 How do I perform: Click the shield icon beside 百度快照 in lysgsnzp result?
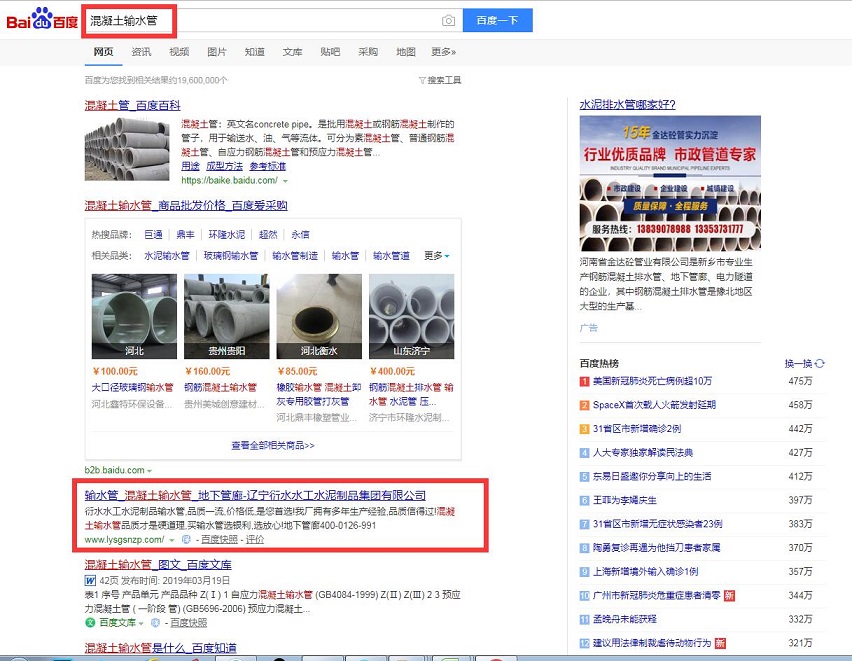[186, 539]
